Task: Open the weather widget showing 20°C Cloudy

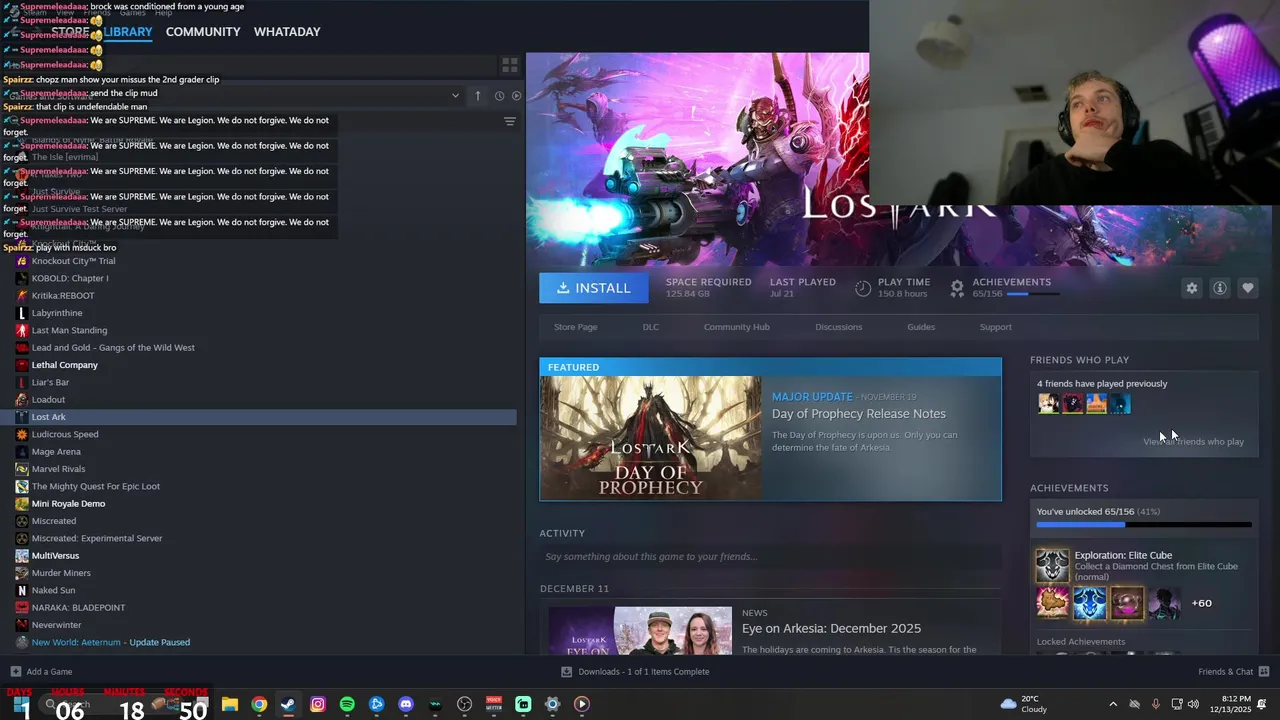Action: tap(1023, 704)
